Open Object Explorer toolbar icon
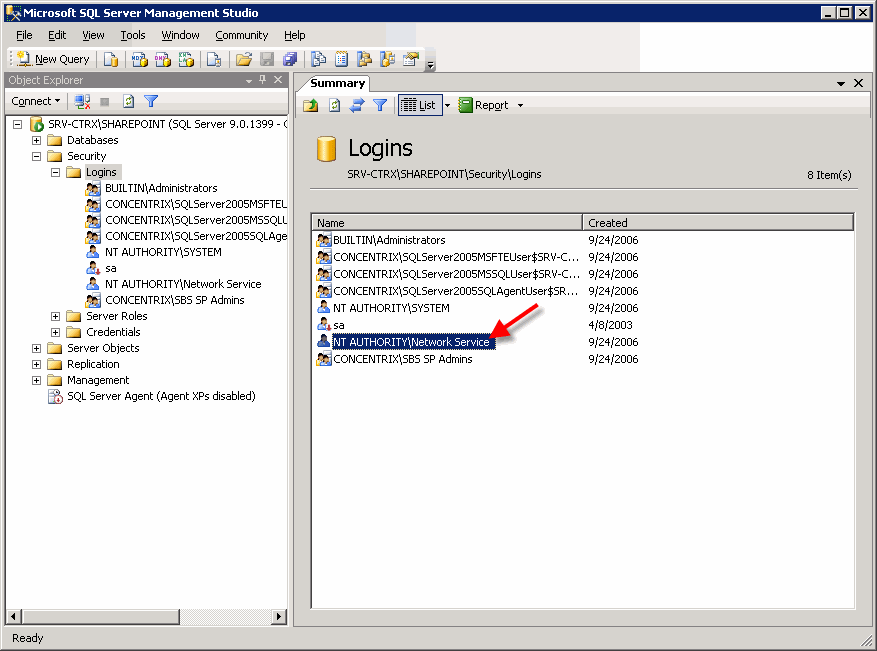The image size is (877, 651). point(364,59)
